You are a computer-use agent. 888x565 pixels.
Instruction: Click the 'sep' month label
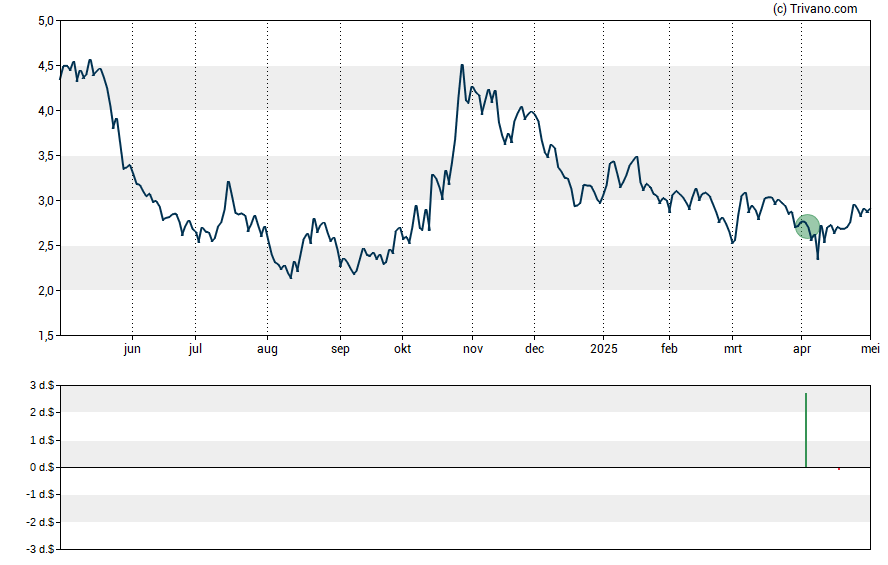click(x=340, y=349)
